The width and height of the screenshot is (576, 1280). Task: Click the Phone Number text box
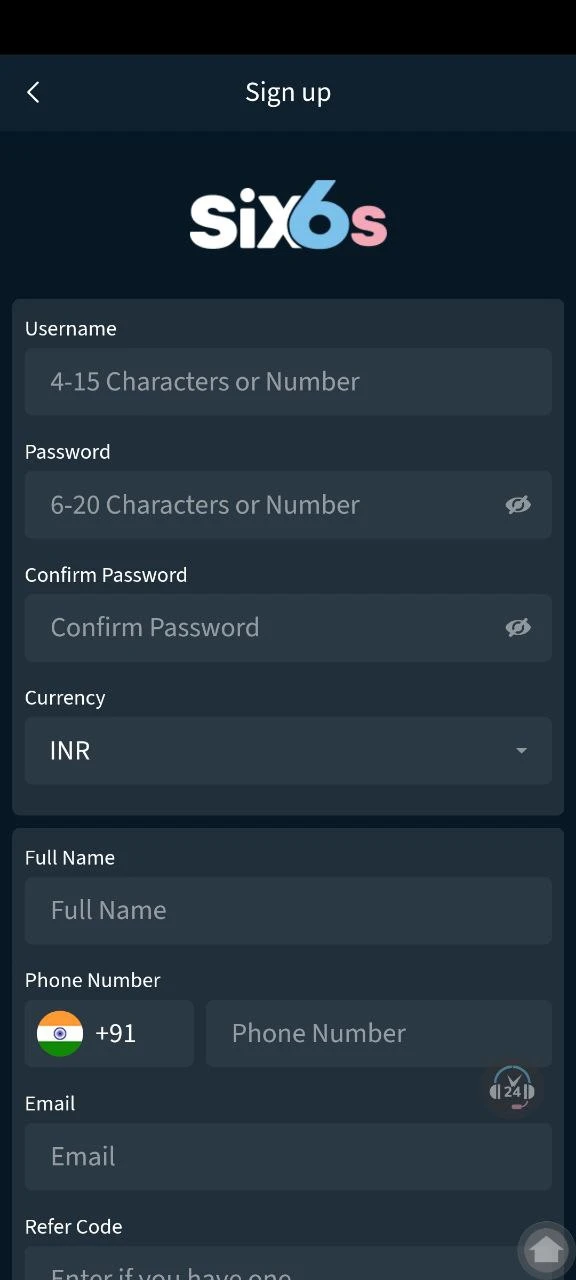click(378, 1033)
